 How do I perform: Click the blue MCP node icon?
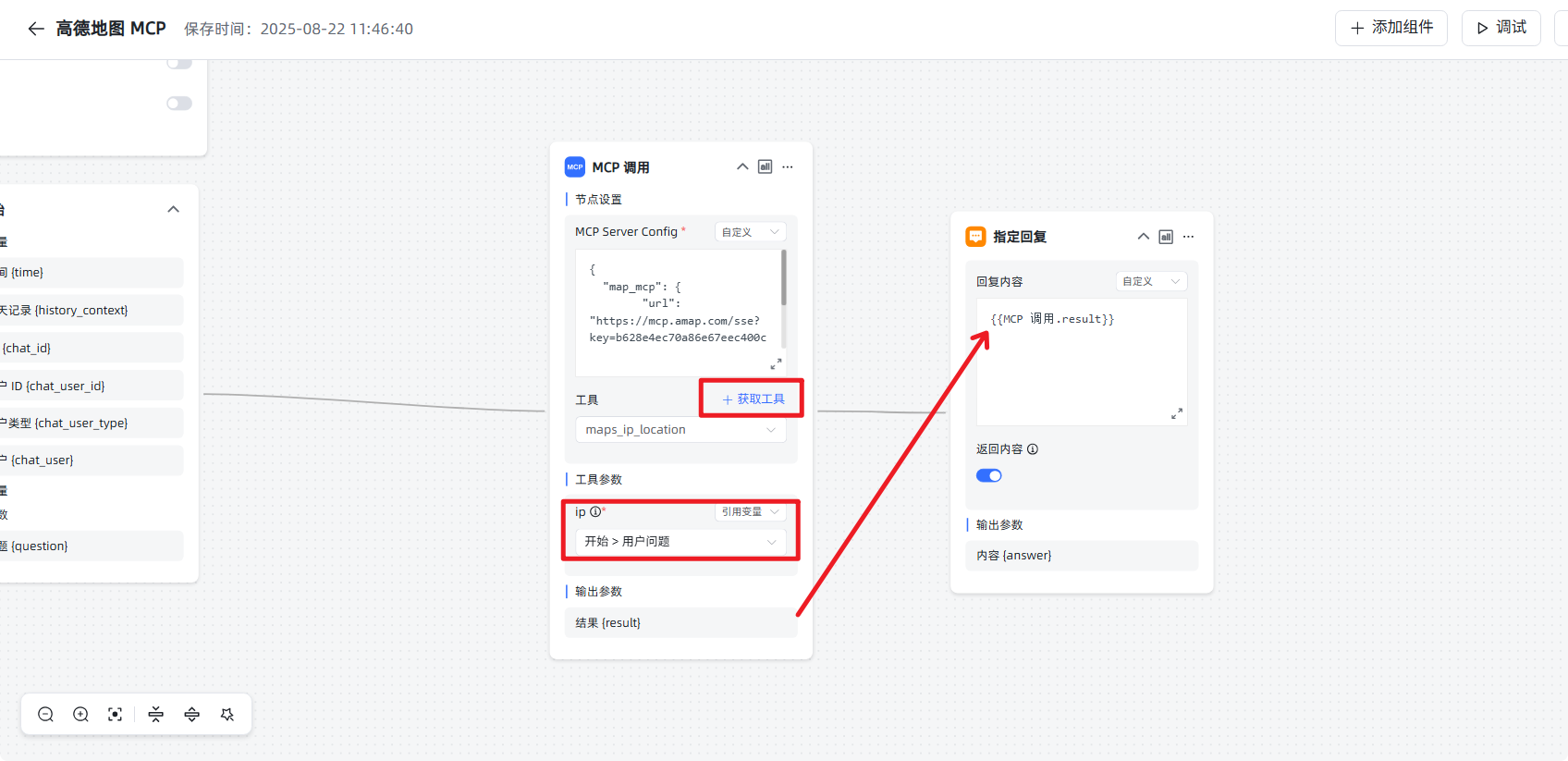click(x=575, y=167)
